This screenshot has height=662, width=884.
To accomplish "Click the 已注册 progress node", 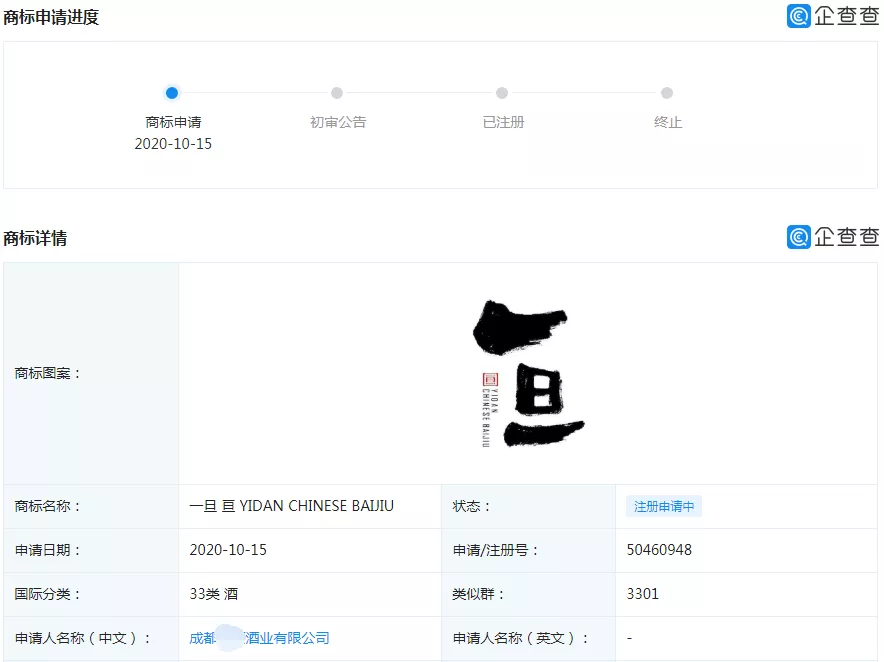I will click(502, 91).
